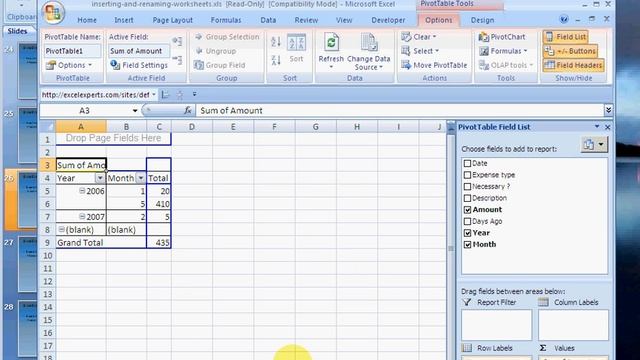Expand entire field icon
The height and width of the screenshot is (360, 640).
tap(177, 41)
